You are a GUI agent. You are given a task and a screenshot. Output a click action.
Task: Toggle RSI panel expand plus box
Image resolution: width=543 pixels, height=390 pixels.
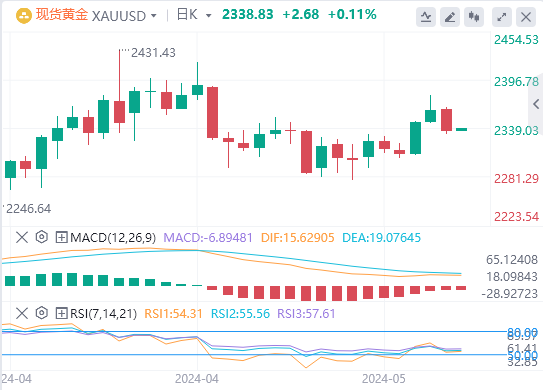click(61, 313)
